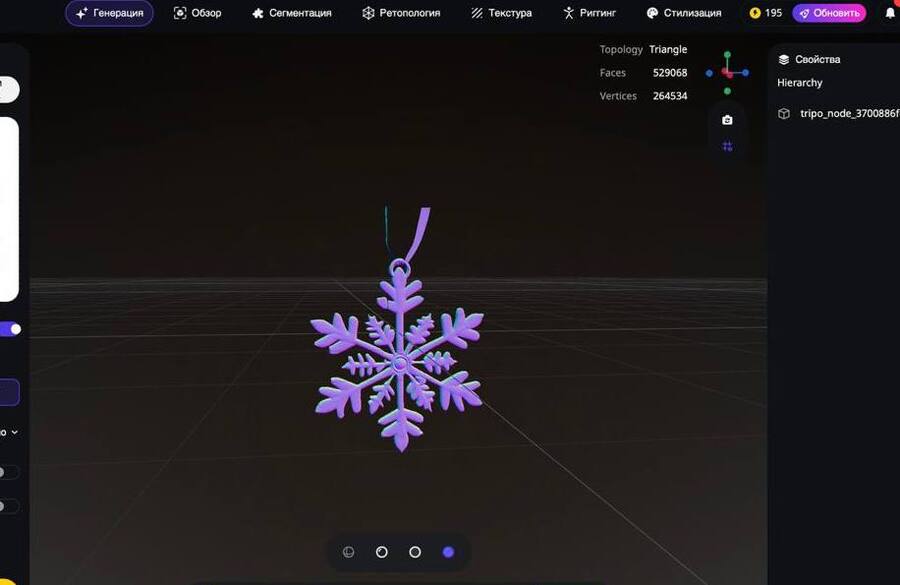Click the top green axis gizmo dot
The height and width of the screenshot is (585, 900).
(x=727, y=55)
